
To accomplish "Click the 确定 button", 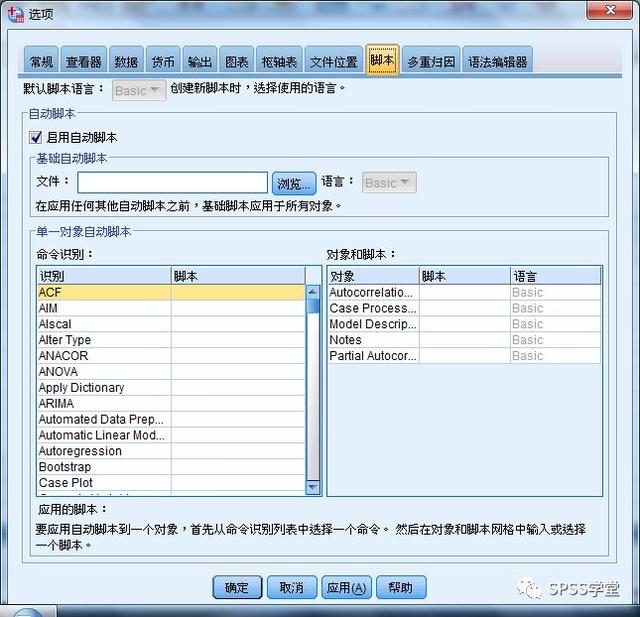I will coord(237,587).
